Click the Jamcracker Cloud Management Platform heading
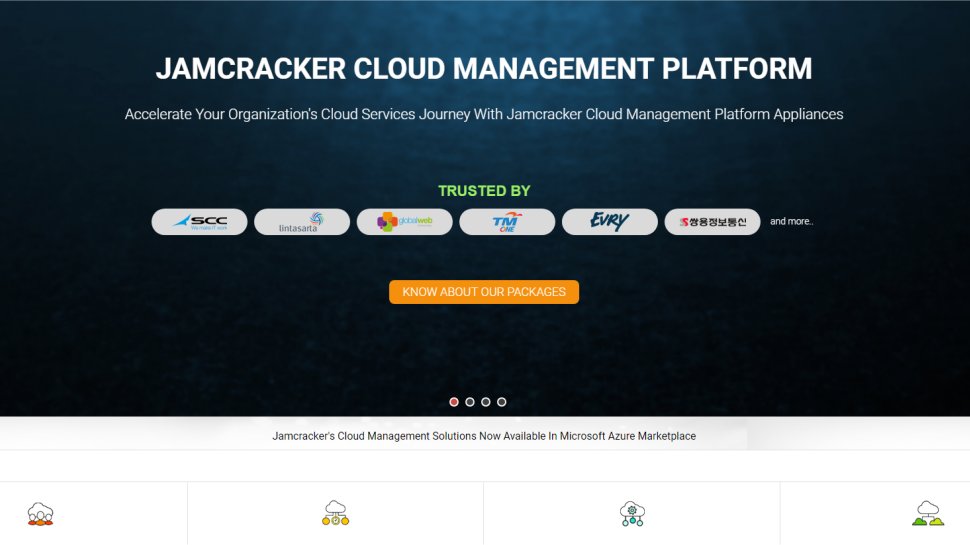The width and height of the screenshot is (970, 545). [484, 69]
